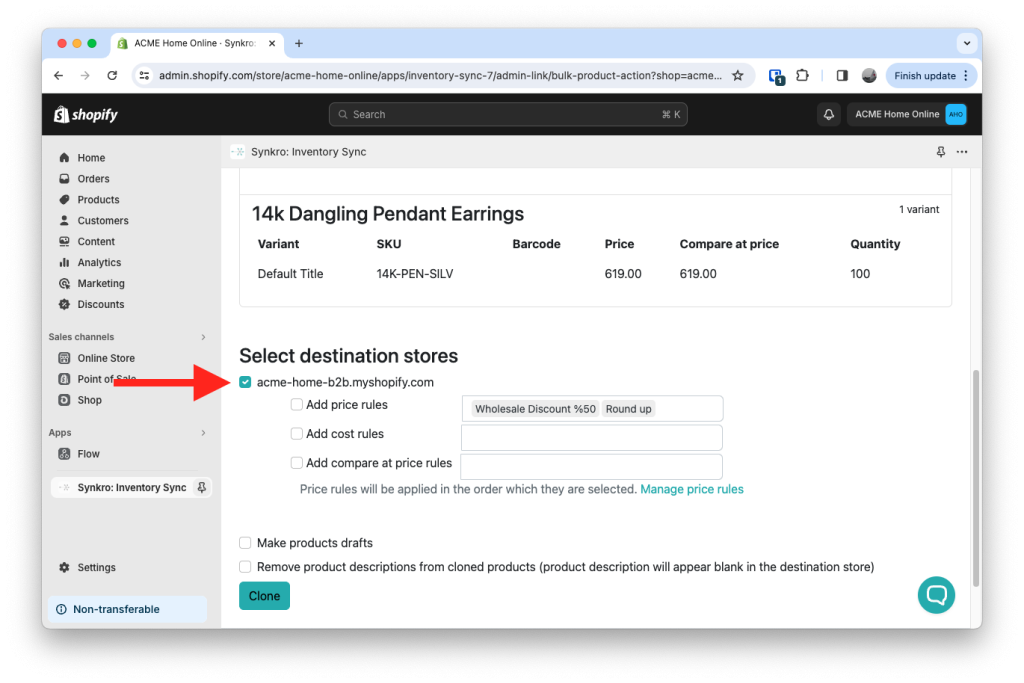Open the chat support widget

click(936, 595)
